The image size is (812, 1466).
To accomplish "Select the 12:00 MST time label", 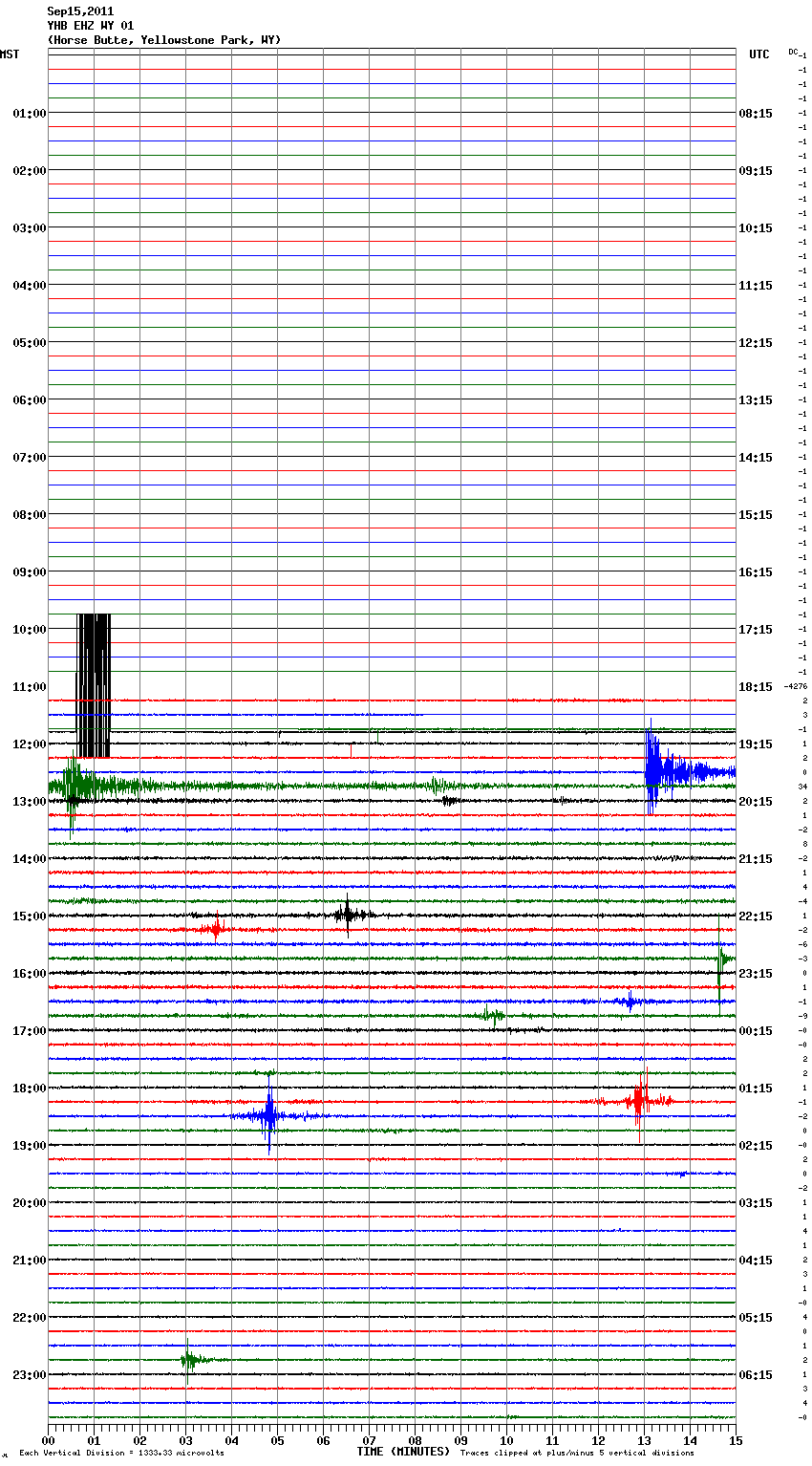I will tap(30, 744).
